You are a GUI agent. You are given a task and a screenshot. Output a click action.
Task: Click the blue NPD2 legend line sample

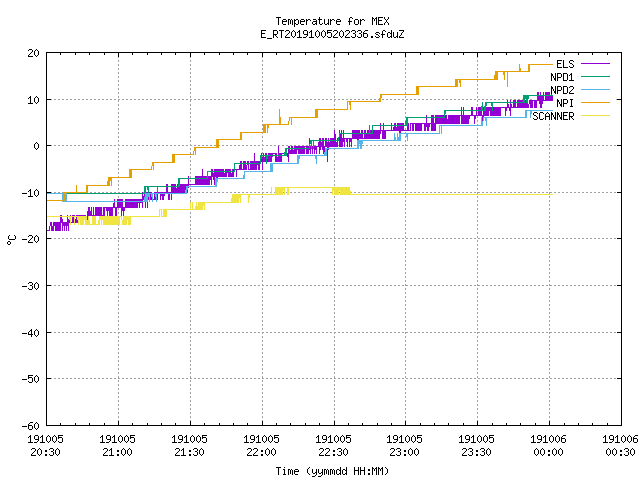(x=595, y=89)
